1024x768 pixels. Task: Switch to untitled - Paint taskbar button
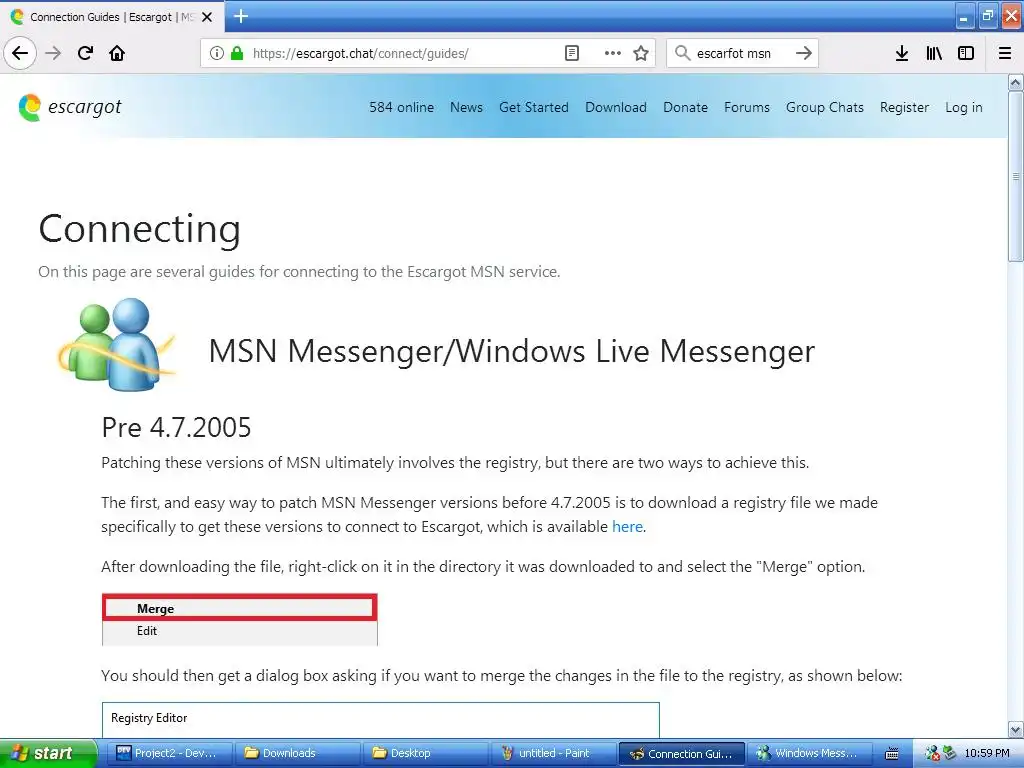552,753
